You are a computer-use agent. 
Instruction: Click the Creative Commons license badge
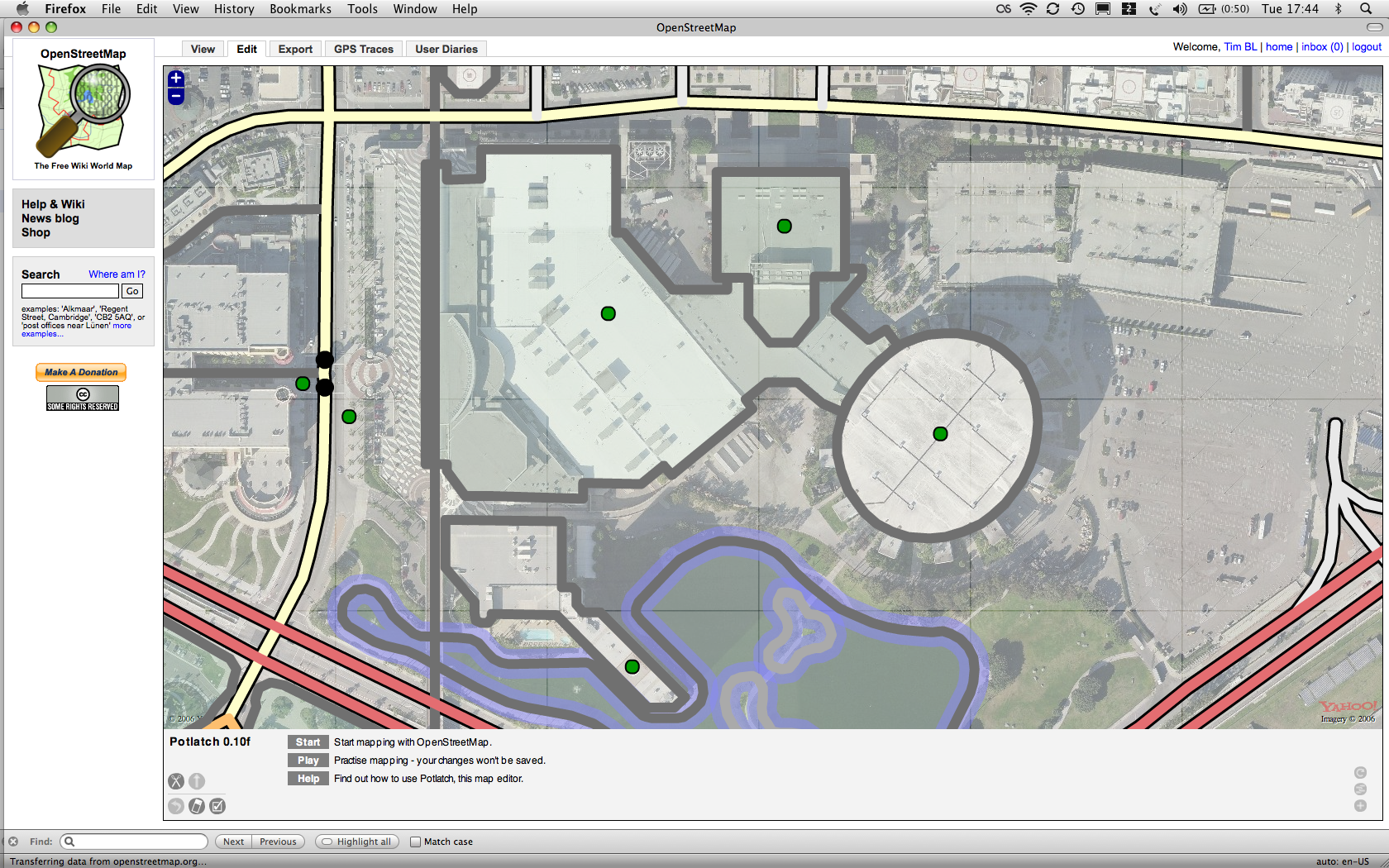[83, 398]
